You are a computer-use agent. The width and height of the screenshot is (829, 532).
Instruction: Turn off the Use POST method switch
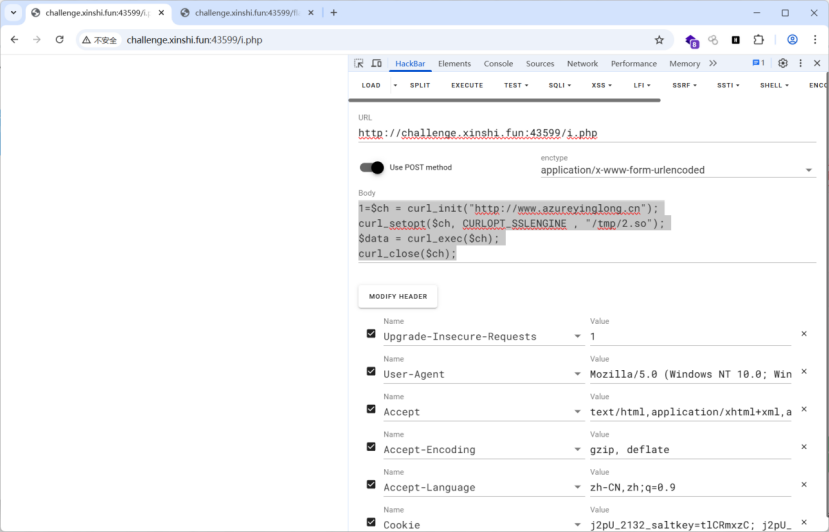372,168
